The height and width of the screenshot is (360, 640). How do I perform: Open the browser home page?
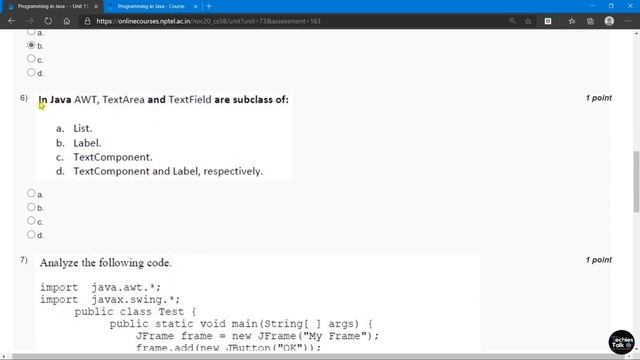point(67,21)
